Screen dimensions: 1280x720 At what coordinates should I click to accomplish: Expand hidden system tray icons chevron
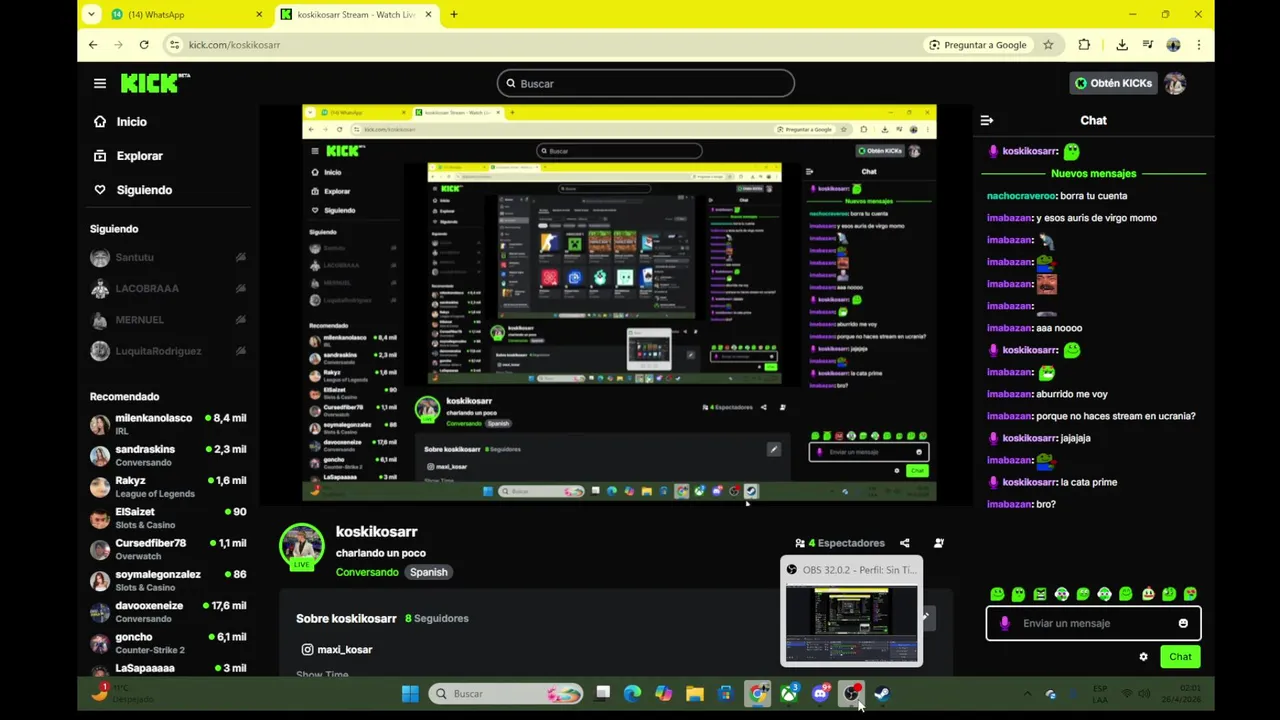pos(1027,693)
